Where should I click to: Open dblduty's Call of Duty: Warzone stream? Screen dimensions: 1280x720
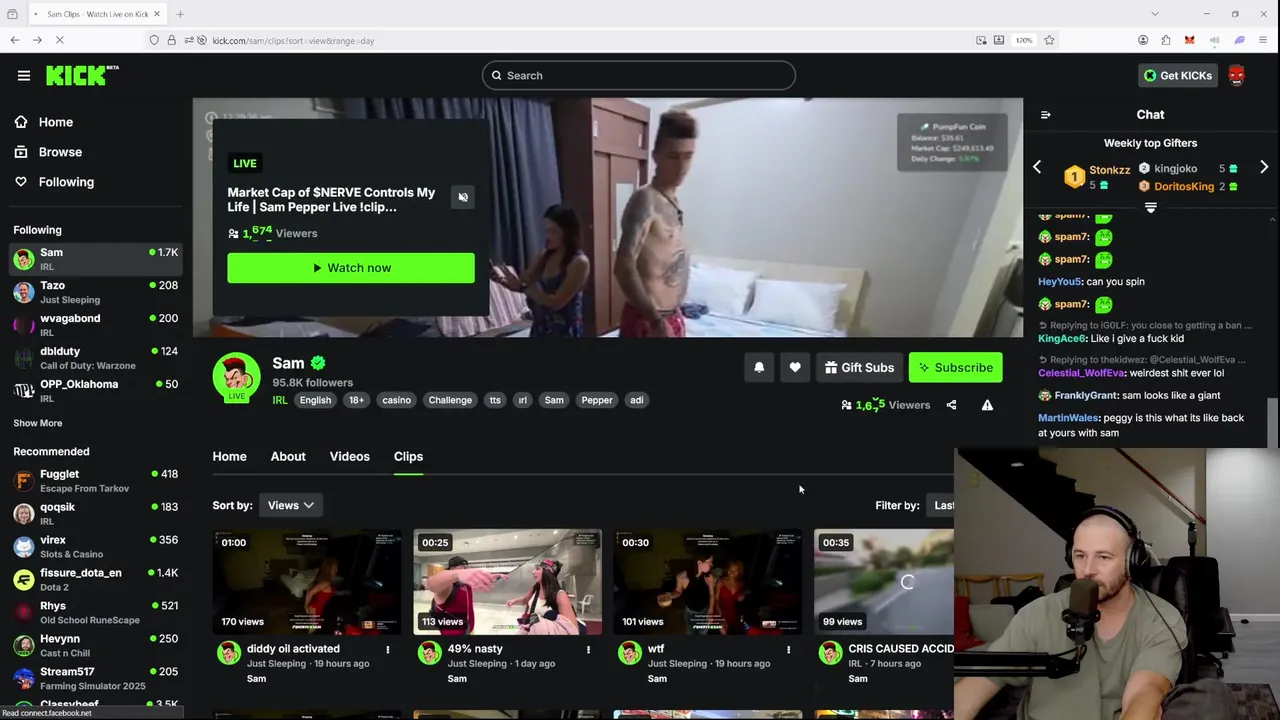point(95,358)
